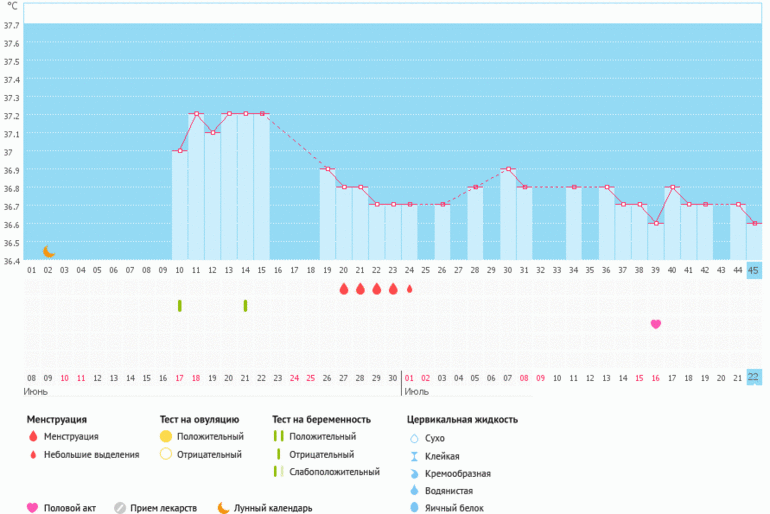Click the pill icon beside Прием лекарств
The width and height of the screenshot is (770, 514).
click(120, 508)
